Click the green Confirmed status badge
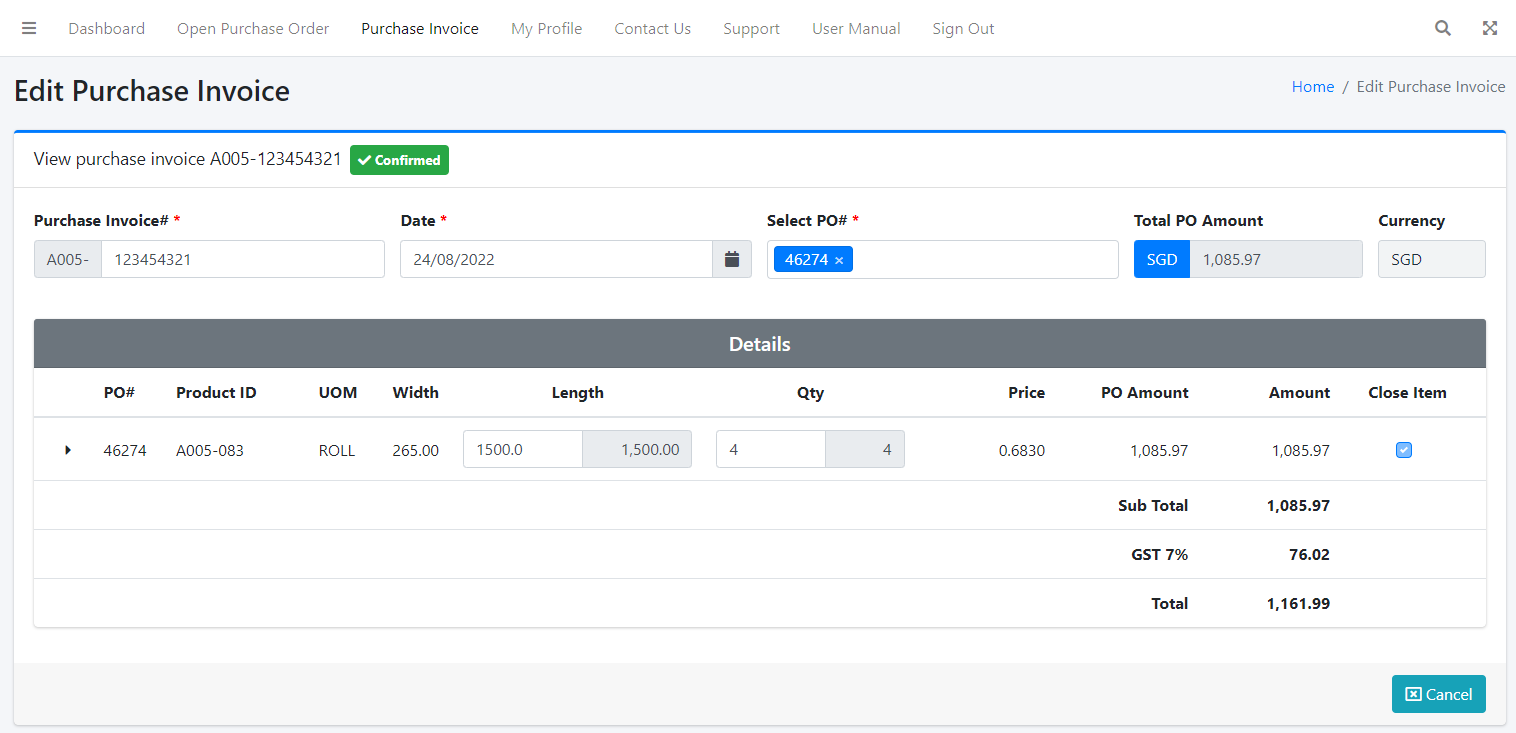The width and height of the screenshot is (1516, 733). (399, 160)
